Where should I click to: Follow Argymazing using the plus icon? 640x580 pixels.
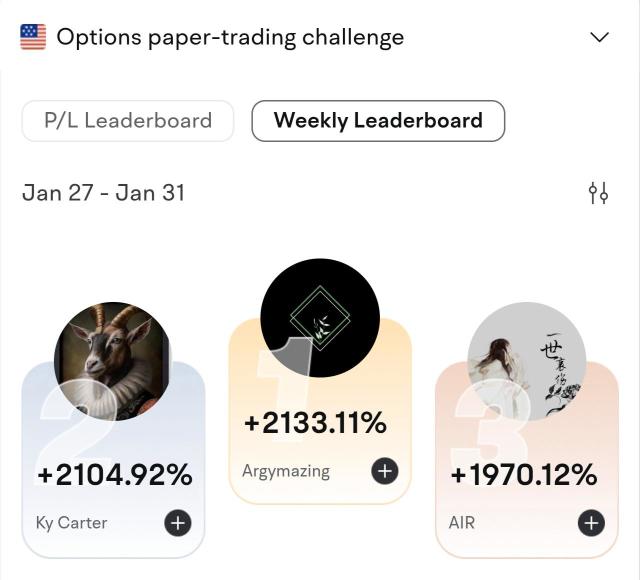[x=385, y=471]
